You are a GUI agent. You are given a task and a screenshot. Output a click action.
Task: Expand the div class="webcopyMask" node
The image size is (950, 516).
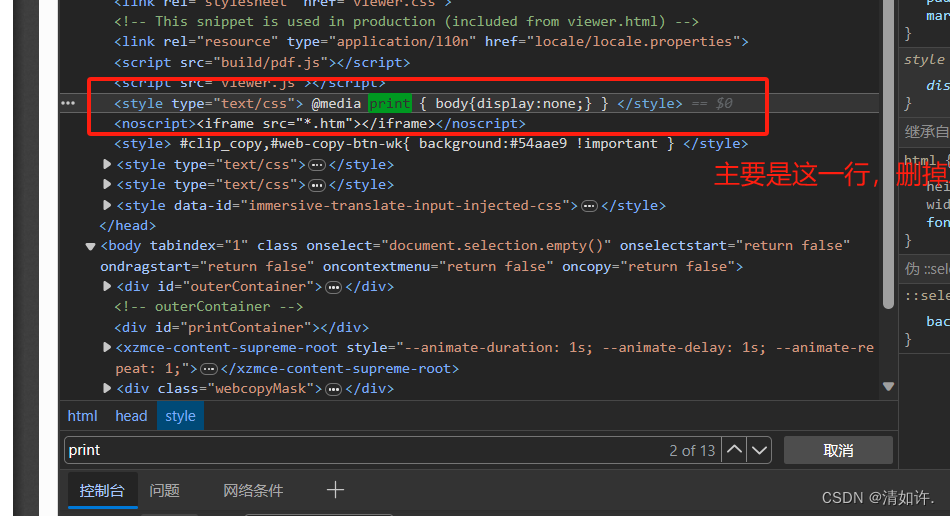pyautogui.click(x=107, y=388)
